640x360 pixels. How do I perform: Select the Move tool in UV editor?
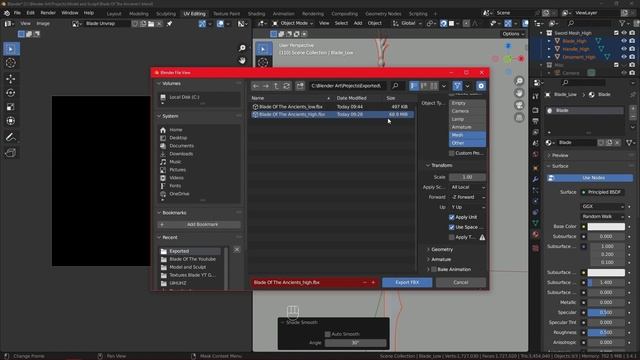11,78
